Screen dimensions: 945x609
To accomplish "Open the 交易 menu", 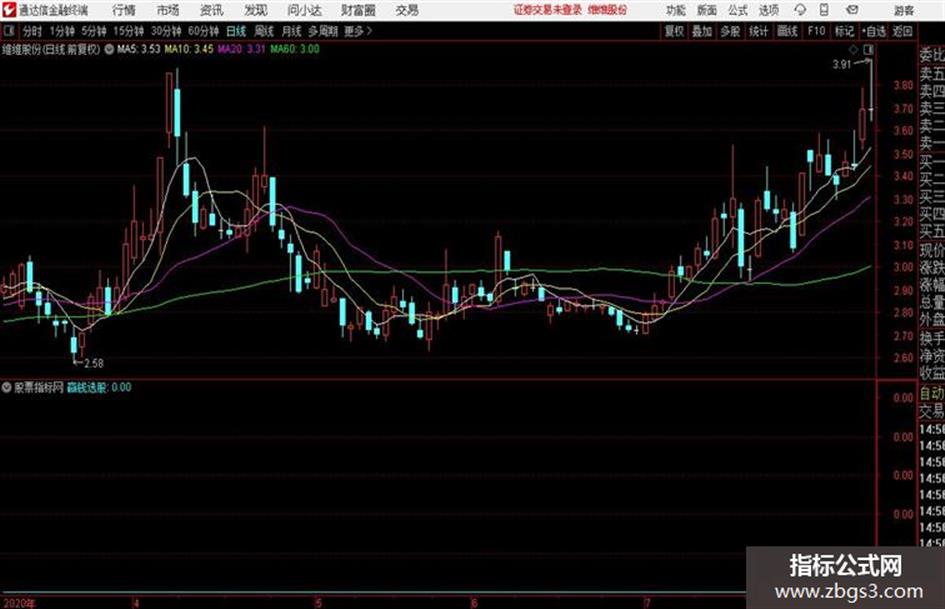I will [407, 10].
